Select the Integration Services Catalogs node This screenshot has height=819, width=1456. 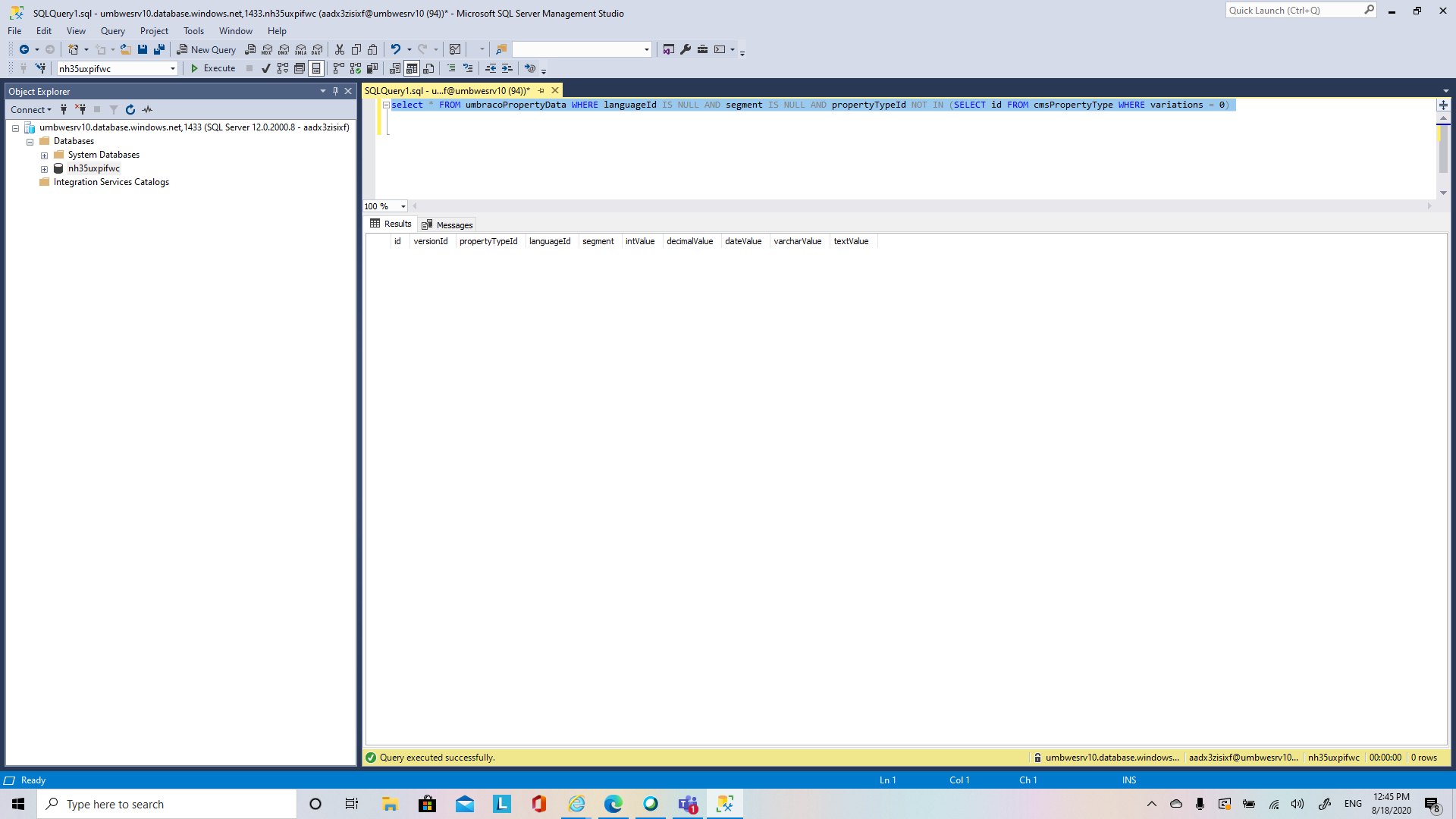click(x=110, y=182)
